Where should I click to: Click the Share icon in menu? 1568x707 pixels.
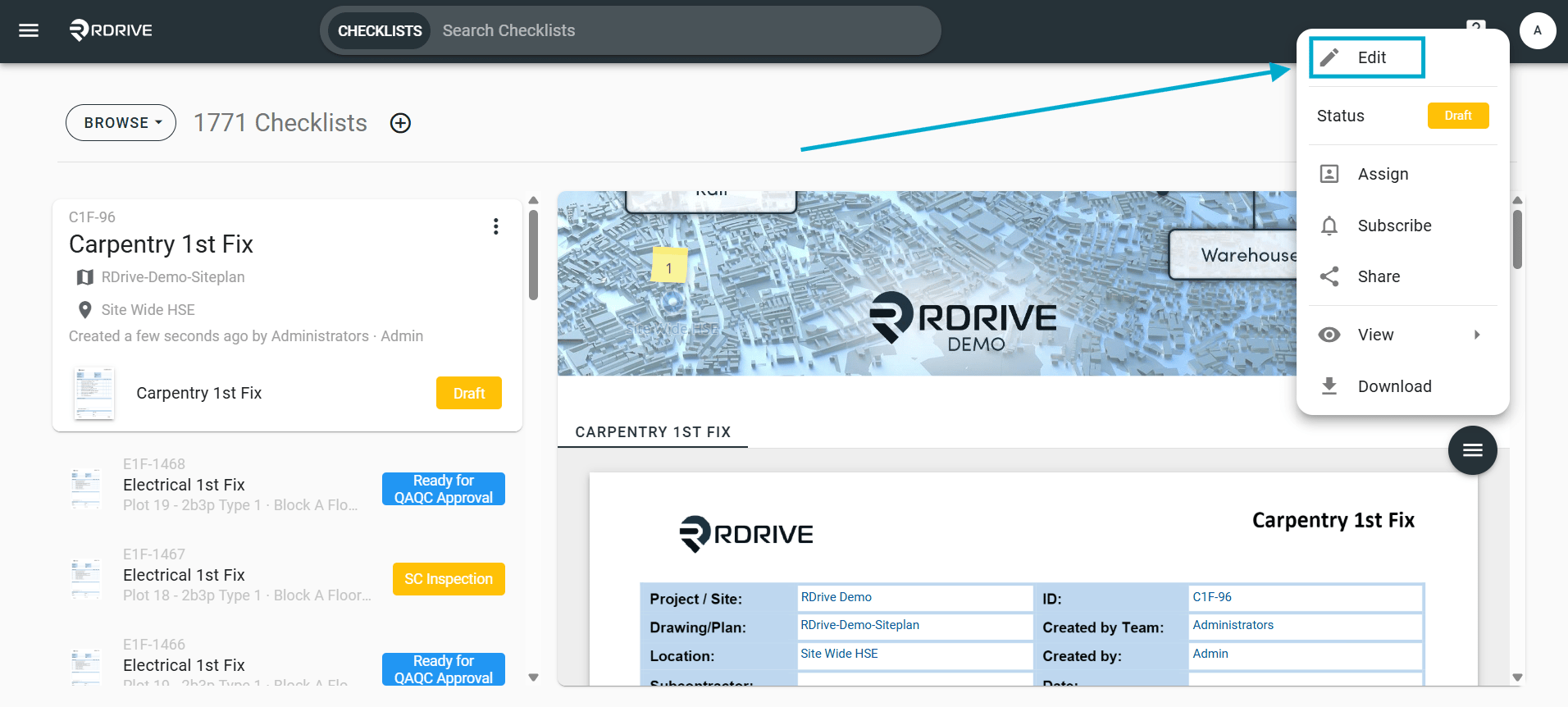pyautogui.click(x=1329, y=276)
